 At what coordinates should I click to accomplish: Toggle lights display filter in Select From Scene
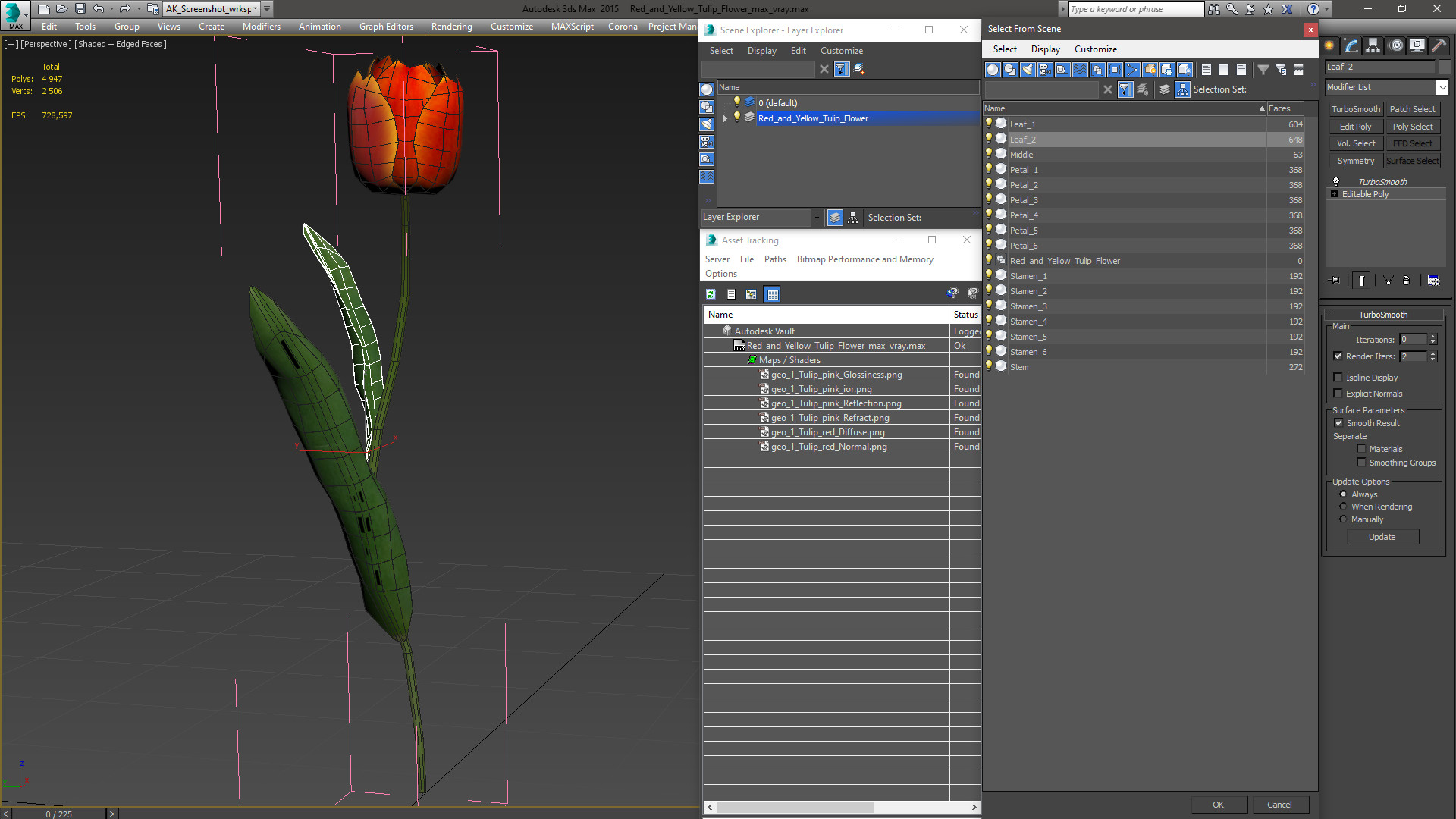click(1027, 70)
